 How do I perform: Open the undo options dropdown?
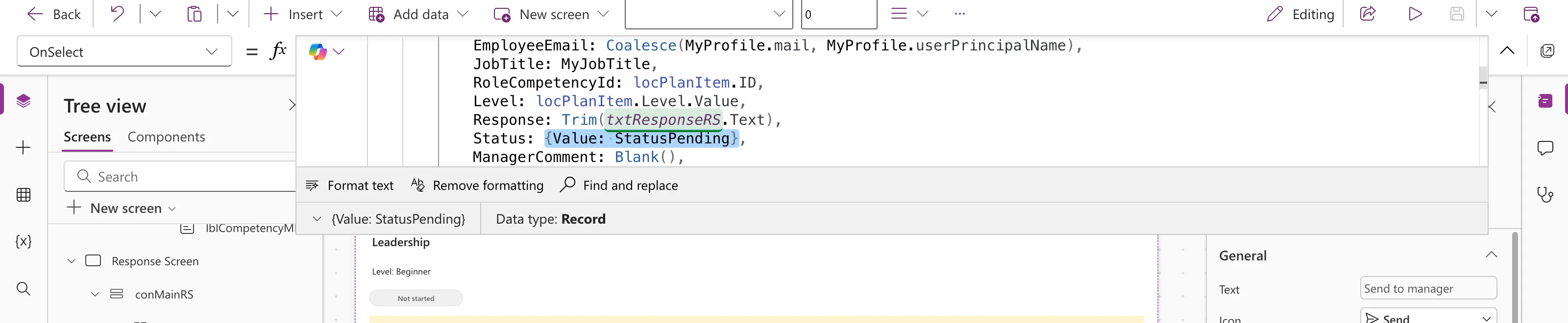pyautogui.click(x=155, y=14)
